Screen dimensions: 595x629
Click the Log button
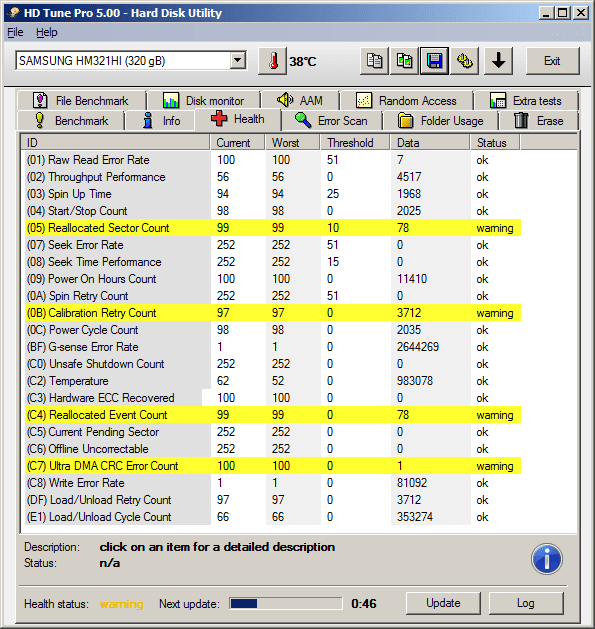(526, 603)
